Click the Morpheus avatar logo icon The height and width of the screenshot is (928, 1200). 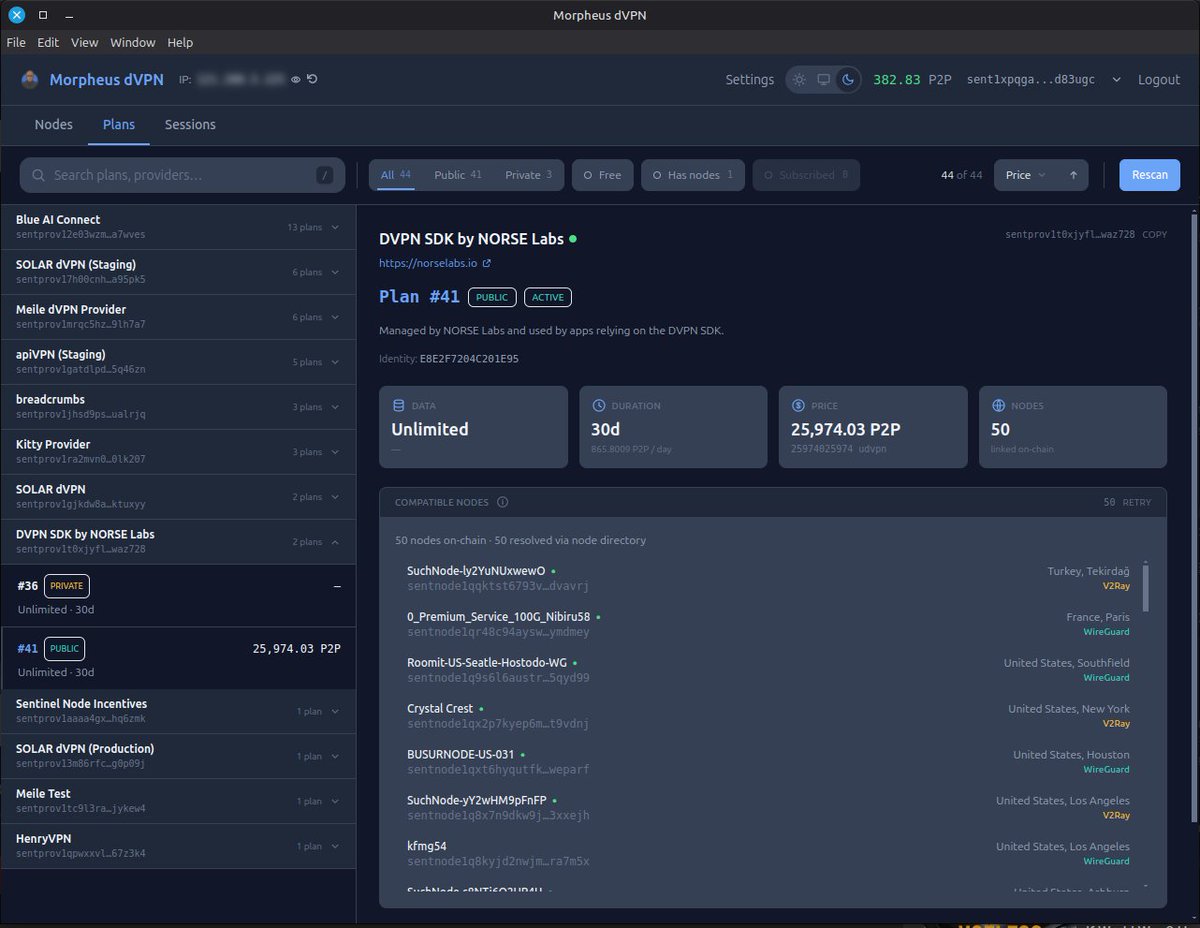click(30, 80)
